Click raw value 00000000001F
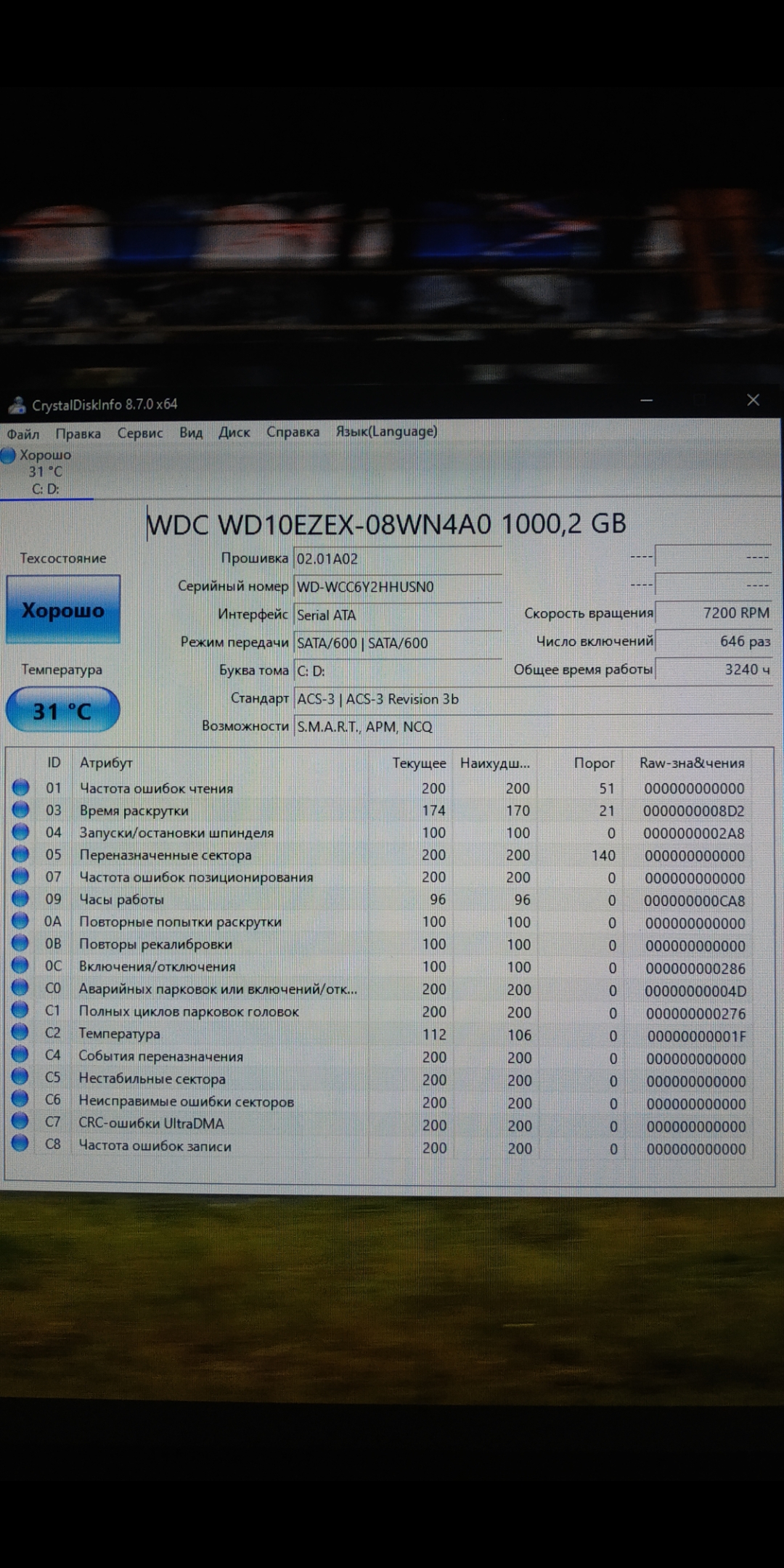The height and width of the screenshot is (1568, 784). tap(696, 1036)
